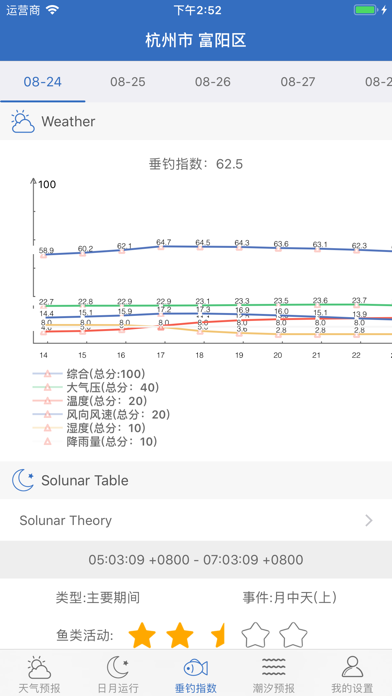This screenshot has width=392, height=696.
Task: Toggle the 大气压 legend series
Action: coord(96,388)
